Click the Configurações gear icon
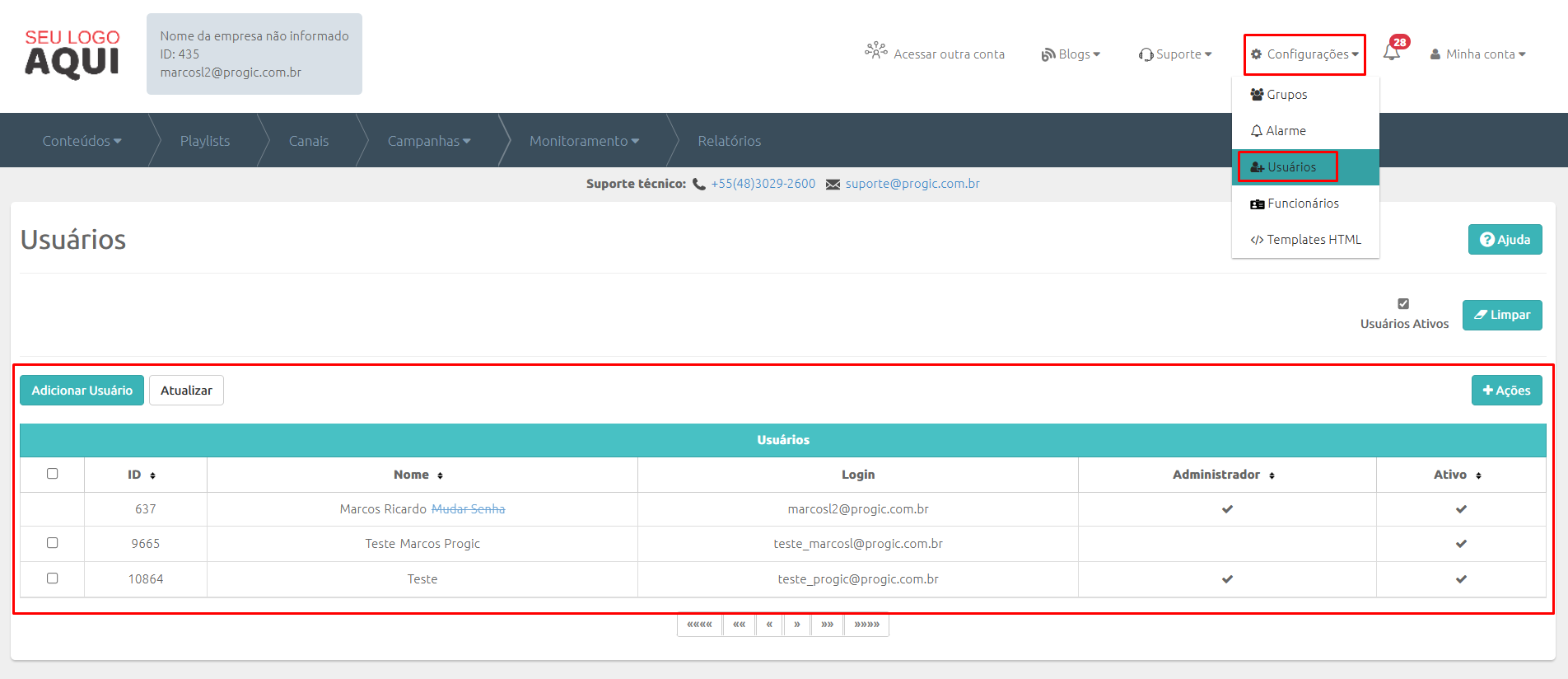1568x679 pixels. click(1257, 54)
